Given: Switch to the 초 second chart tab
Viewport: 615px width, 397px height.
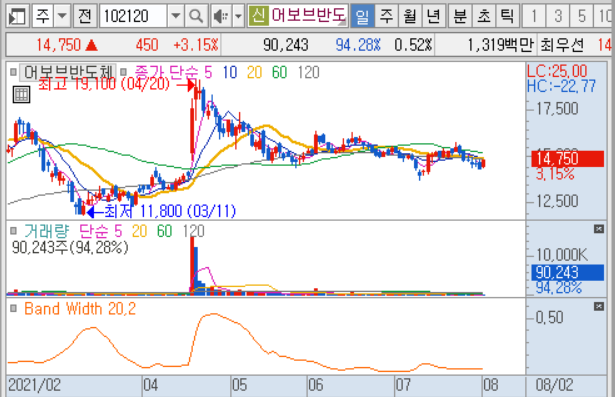Looking at the screenshot, I should coord(484,16).
